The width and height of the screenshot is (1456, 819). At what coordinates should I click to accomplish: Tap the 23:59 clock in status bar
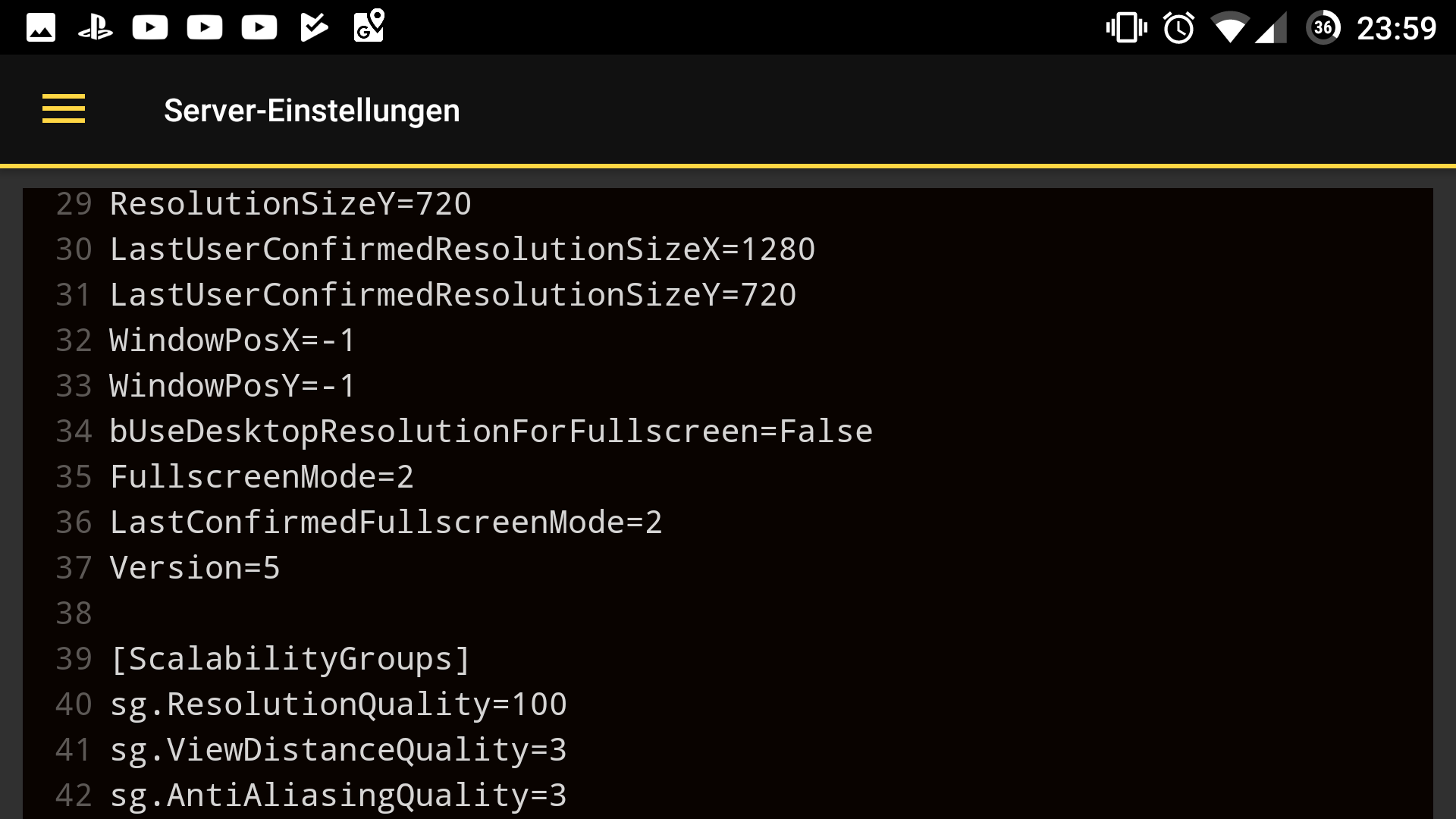point(1396,29)
